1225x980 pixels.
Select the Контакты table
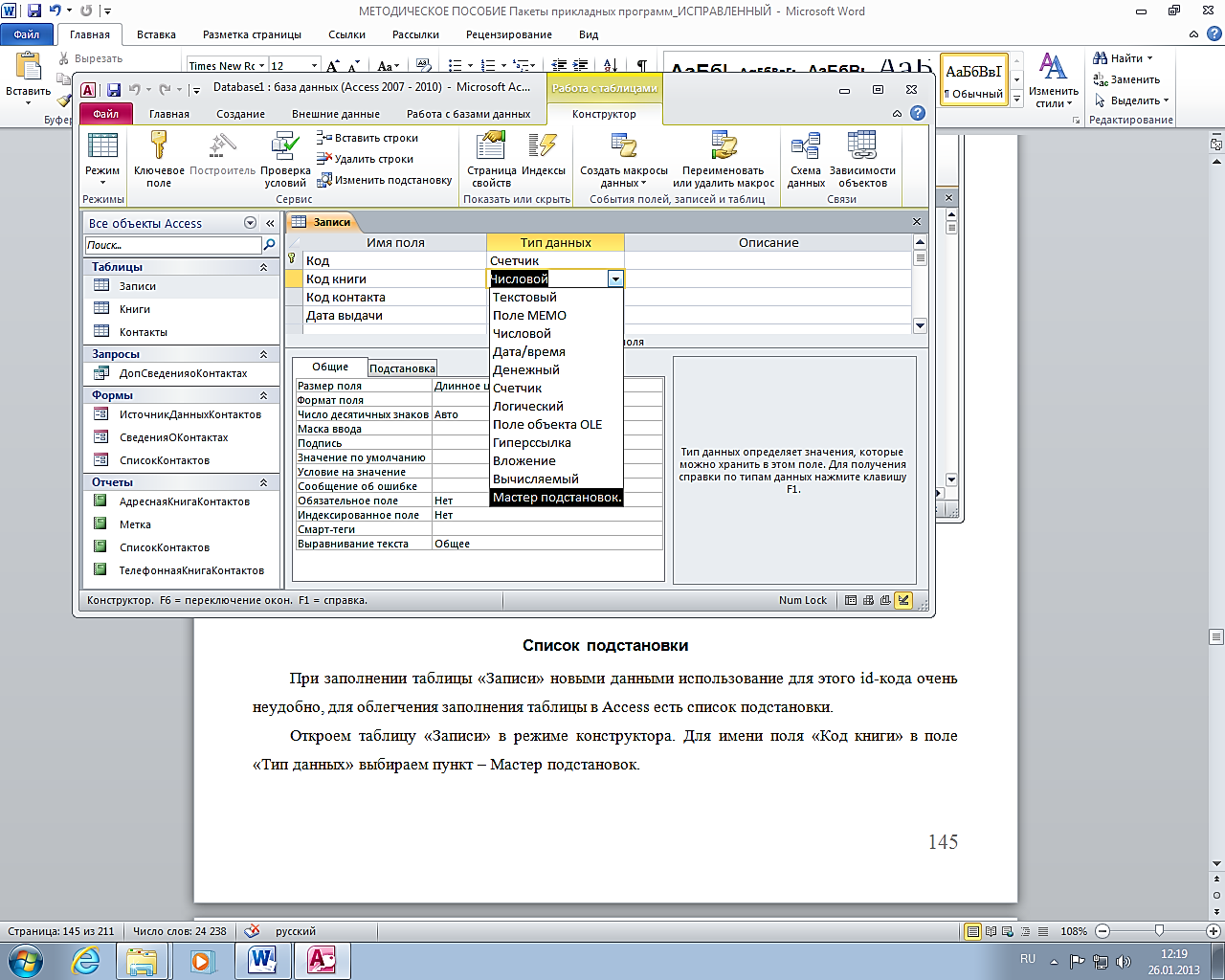pos(182,332)
